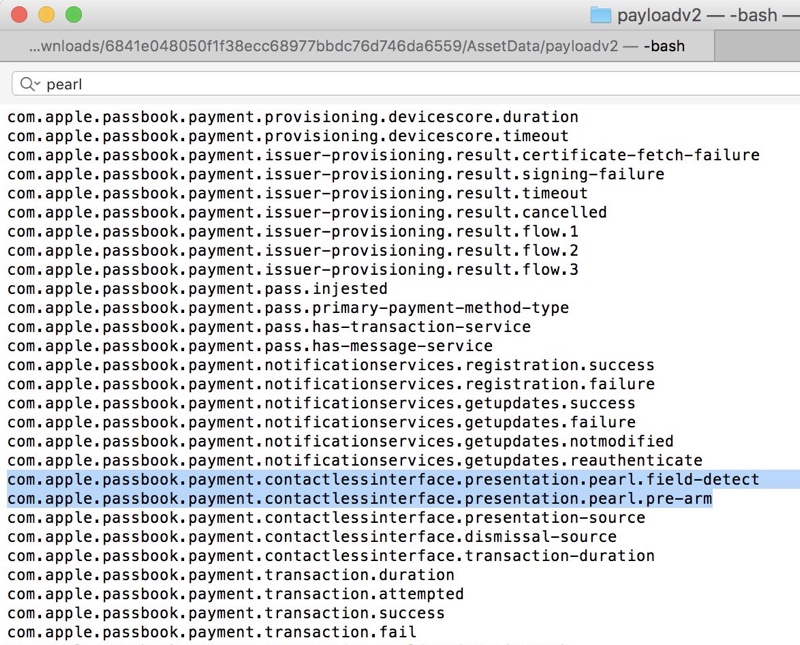
Task: Click the search magnifier options icon
Action: (x=30, y=84)
